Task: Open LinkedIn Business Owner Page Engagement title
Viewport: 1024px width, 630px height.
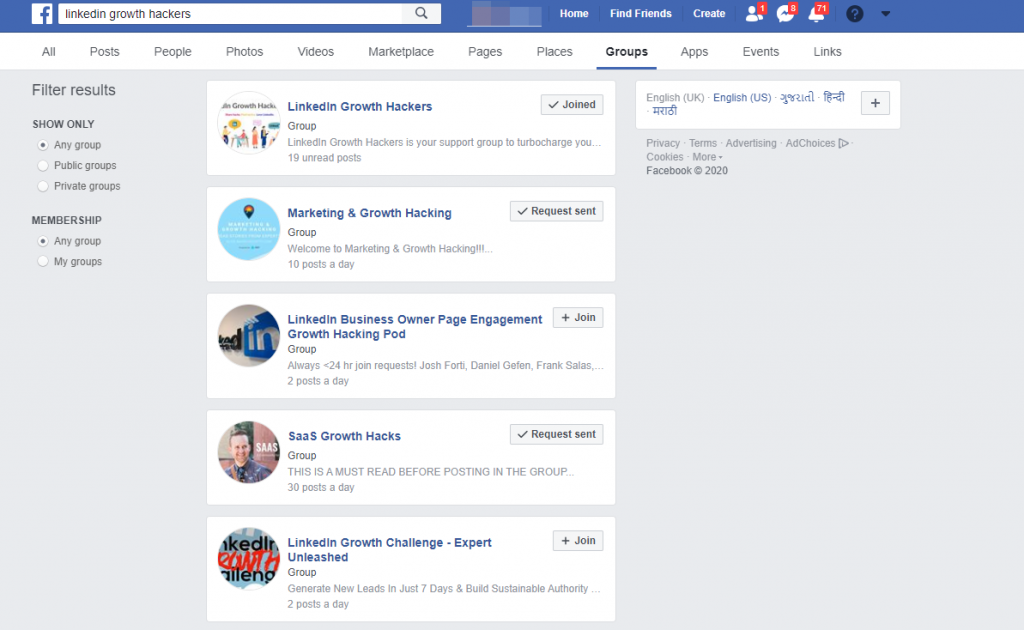Action: 415,326
